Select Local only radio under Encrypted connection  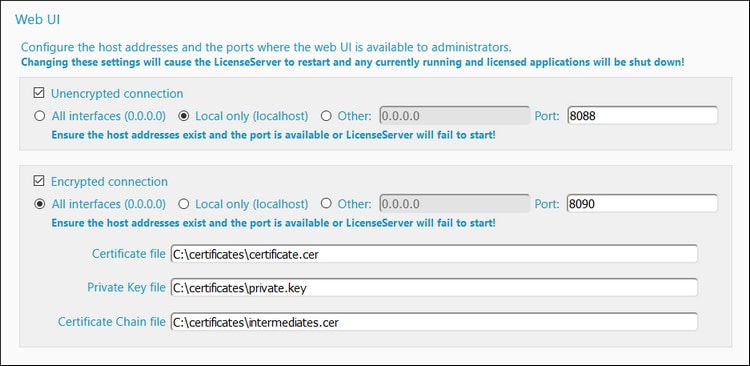[x=183, y=204]
